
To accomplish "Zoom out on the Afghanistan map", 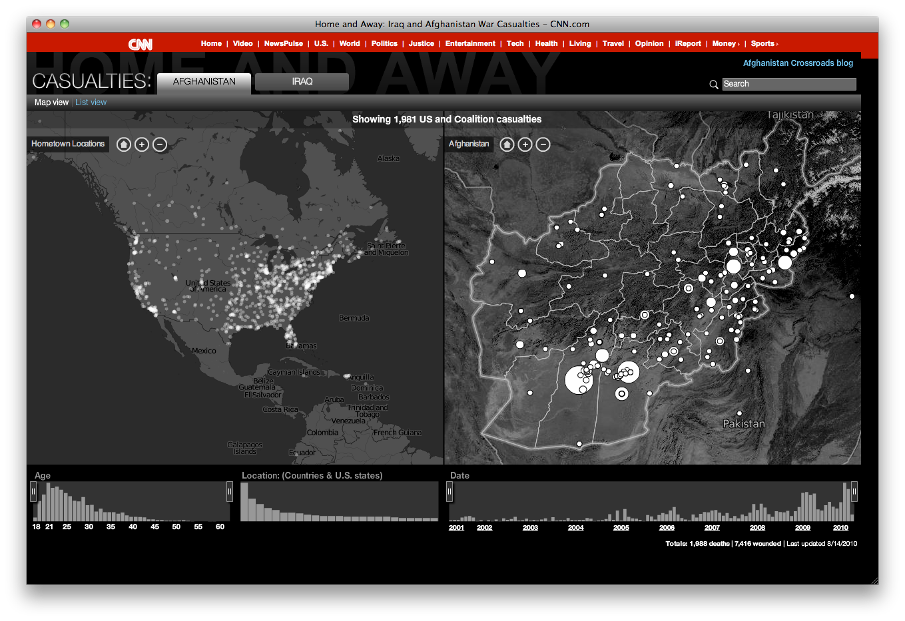I will point(543,145).
